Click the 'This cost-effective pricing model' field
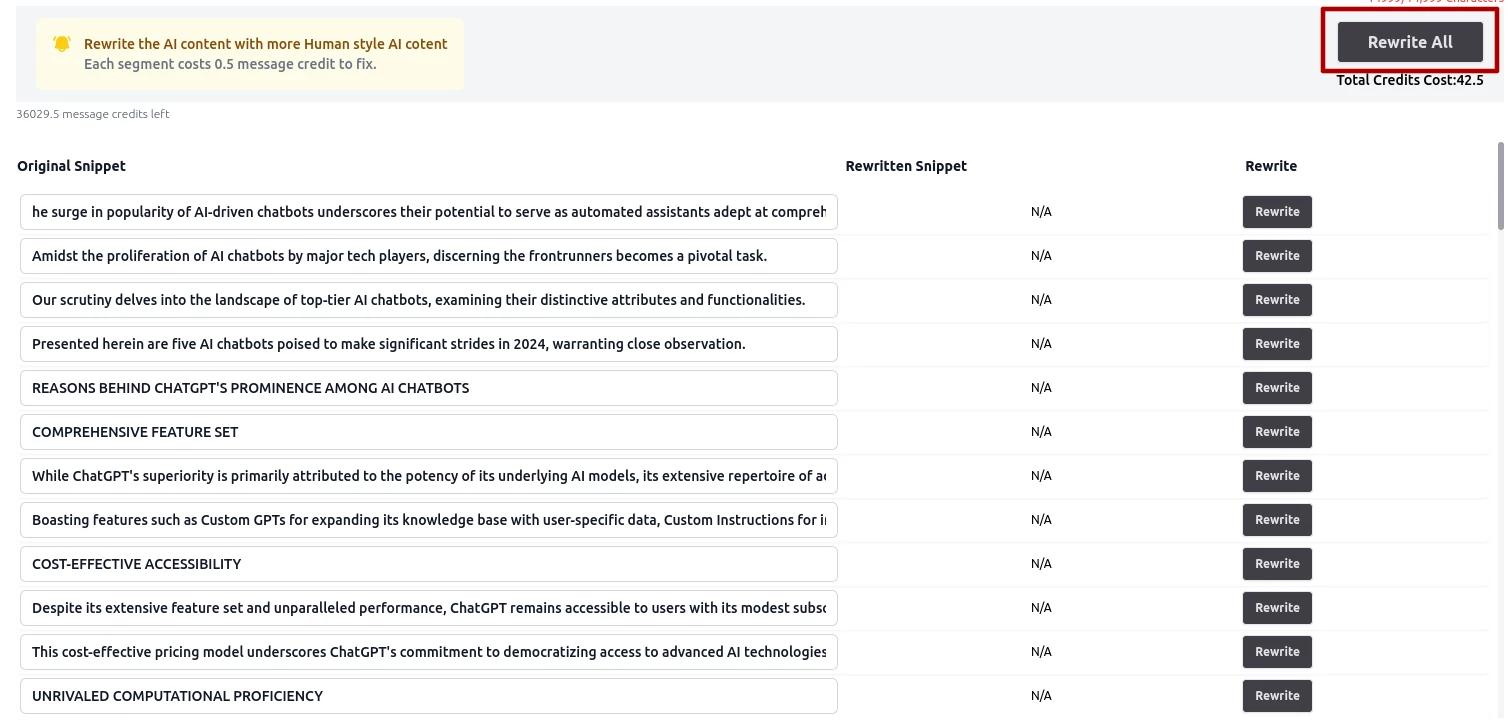This screenshot has width=1508, height=727. point(429,652)
